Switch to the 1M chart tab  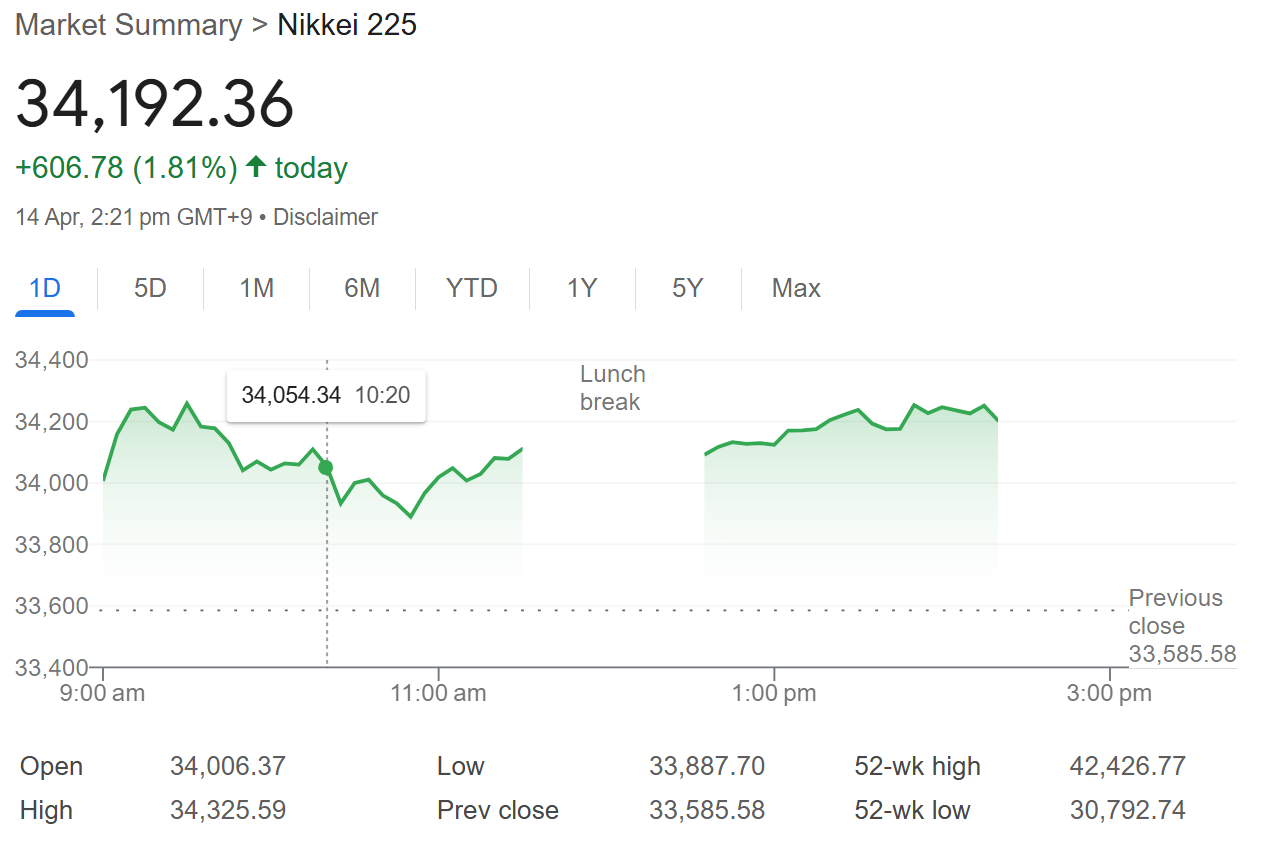click(x=256, y=289)
